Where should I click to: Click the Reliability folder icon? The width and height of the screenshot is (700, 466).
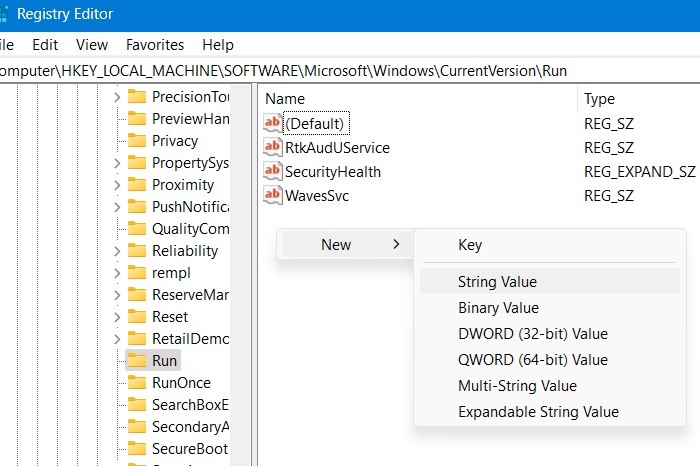click(x=137, y=250)
